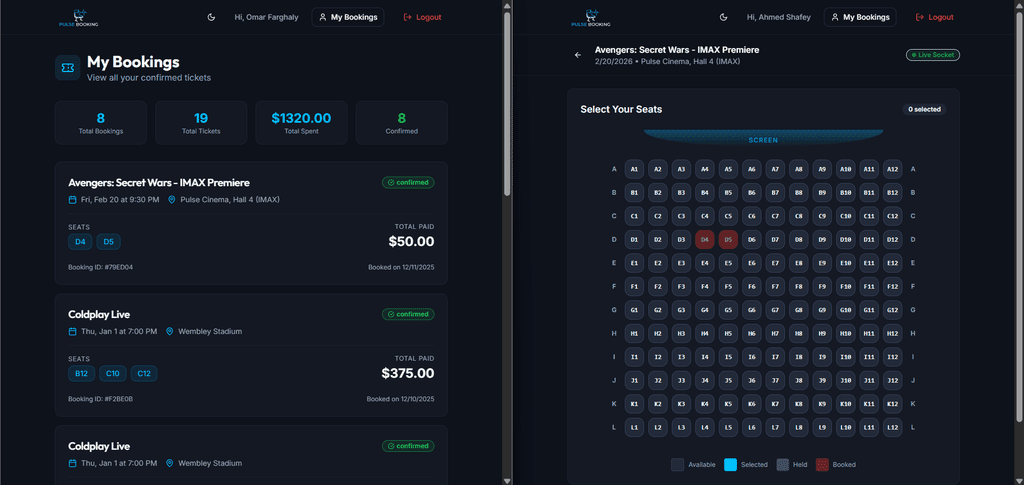
Task: Select seat C9 in the seat map
Action: click(x=822, y=216)
